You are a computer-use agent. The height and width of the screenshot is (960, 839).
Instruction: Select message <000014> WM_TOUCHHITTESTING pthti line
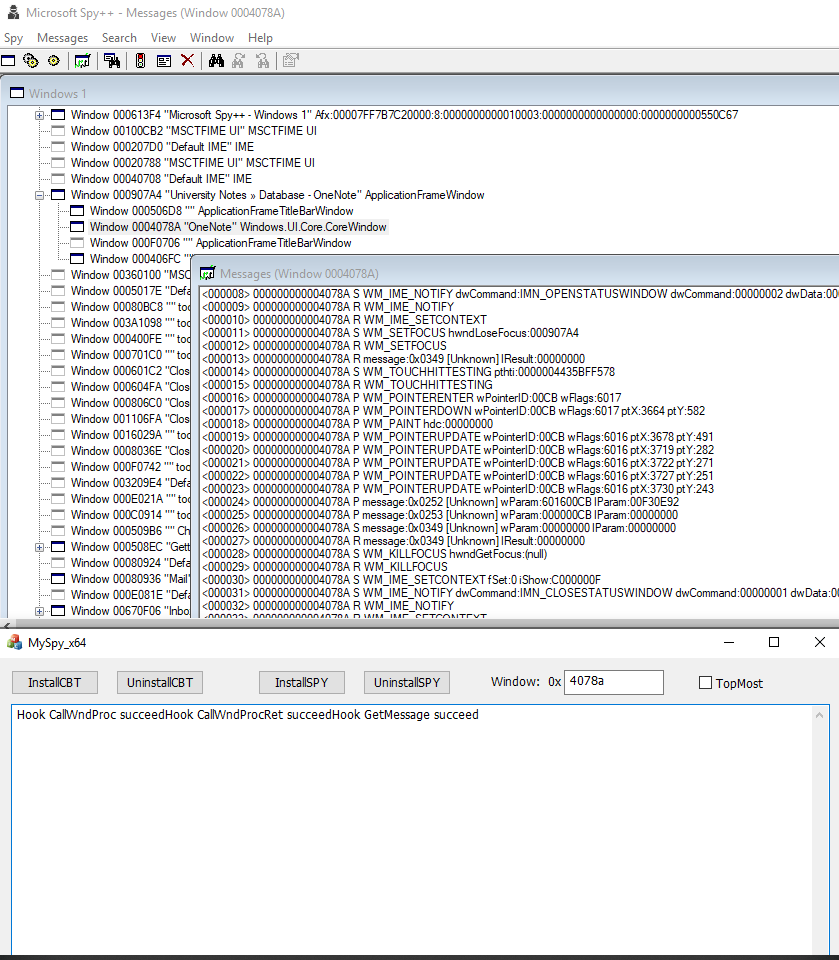(408, 372)
